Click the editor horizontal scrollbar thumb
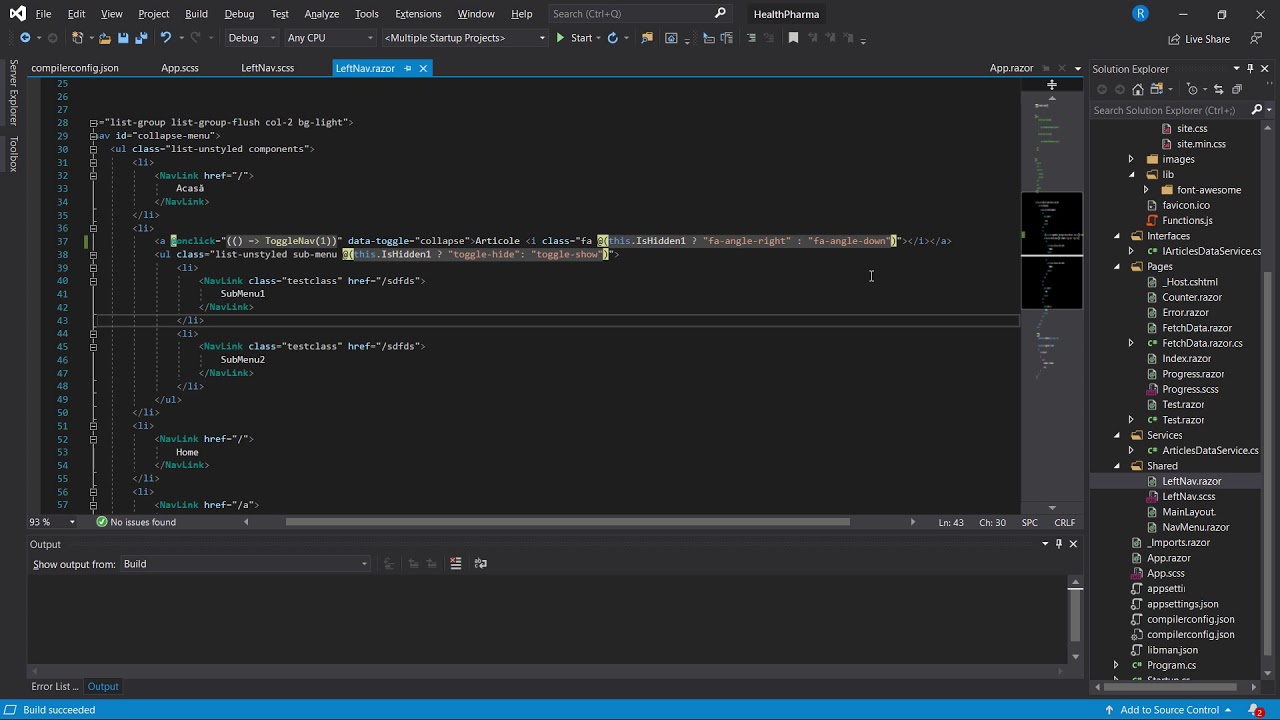 (567, 522)
